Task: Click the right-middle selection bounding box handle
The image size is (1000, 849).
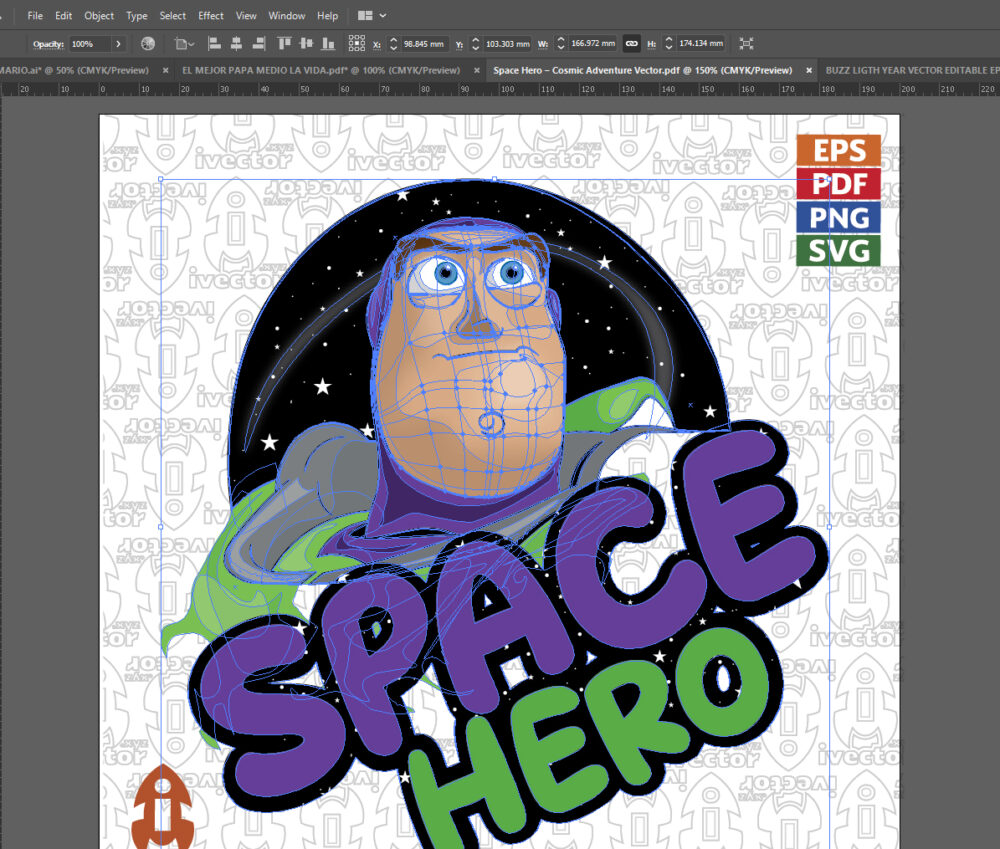Action: click(829, 527)
